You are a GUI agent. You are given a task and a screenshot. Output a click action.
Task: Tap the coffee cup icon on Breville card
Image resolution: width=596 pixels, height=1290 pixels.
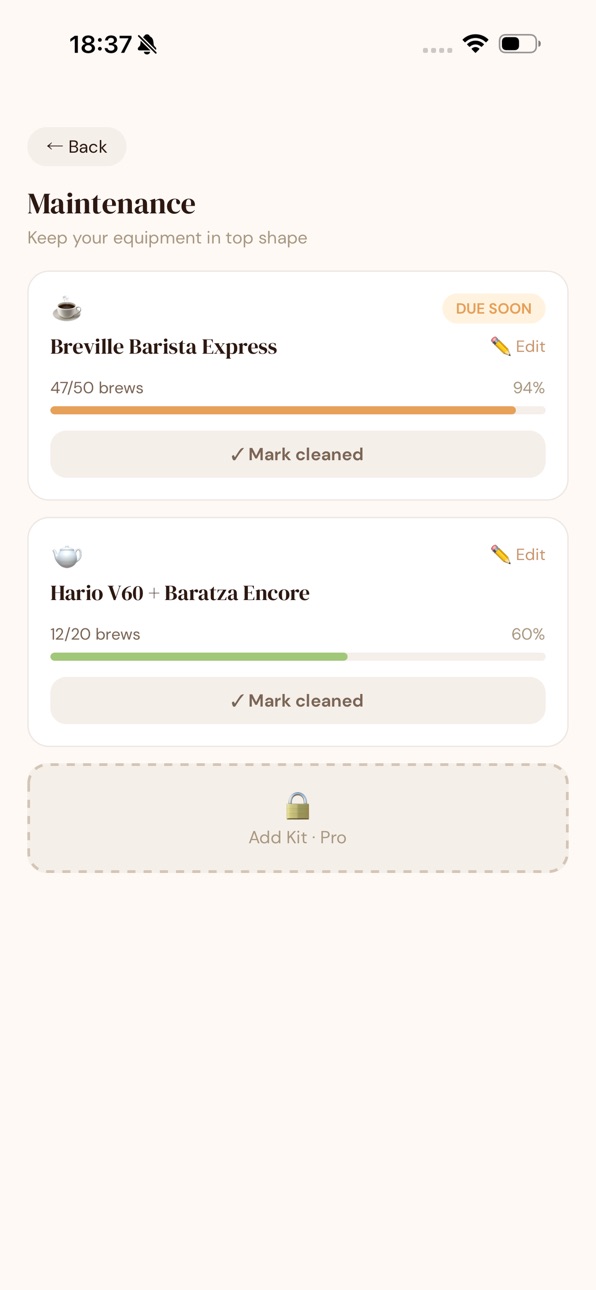click(x=67, y=309)
